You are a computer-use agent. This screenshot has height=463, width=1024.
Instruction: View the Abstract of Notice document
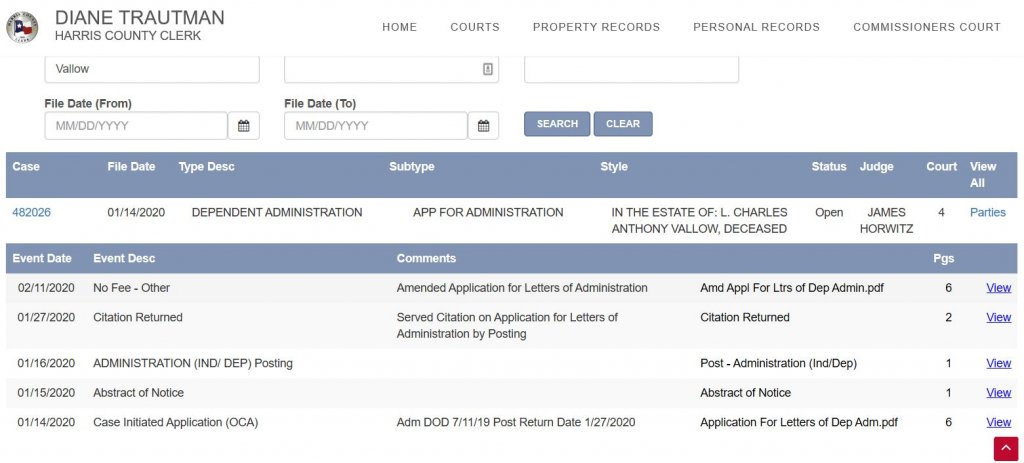tap(998, 393)
